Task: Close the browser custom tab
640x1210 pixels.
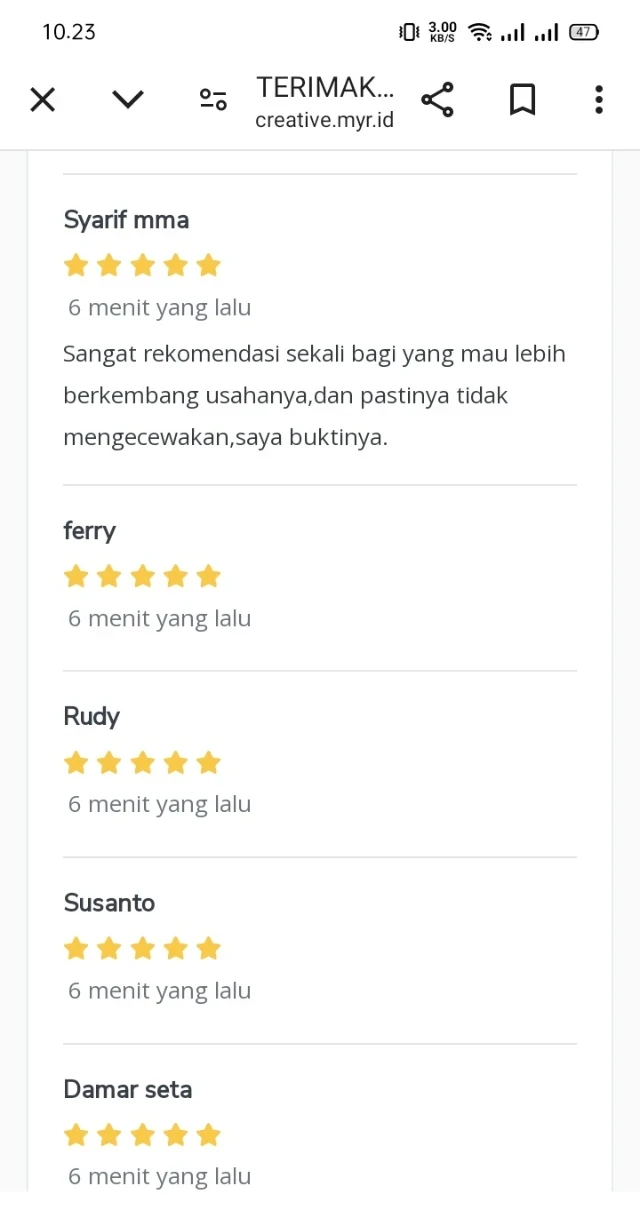Action: [42, 100]
